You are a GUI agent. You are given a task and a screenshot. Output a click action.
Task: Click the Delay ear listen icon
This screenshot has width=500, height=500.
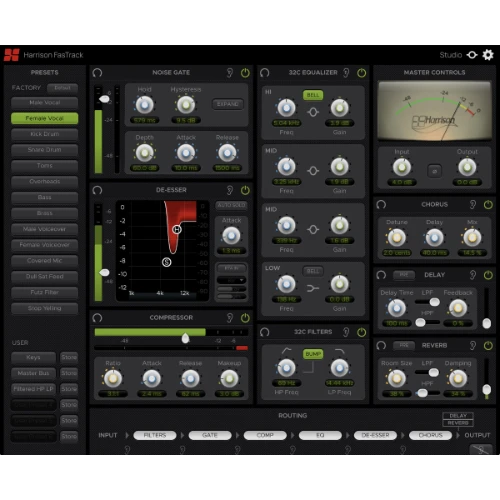click(x=473, y=275)
